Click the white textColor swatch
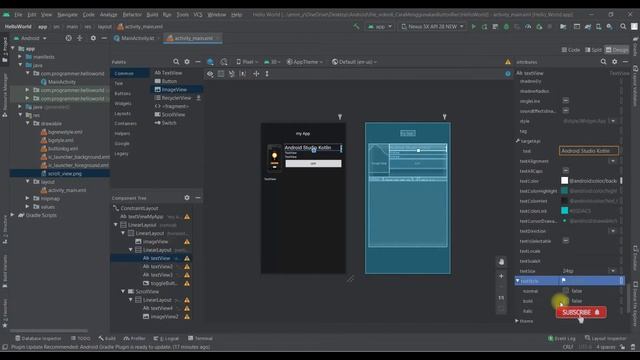The height and width of the screenshot is (360, 640). click(x=564, y=180)
